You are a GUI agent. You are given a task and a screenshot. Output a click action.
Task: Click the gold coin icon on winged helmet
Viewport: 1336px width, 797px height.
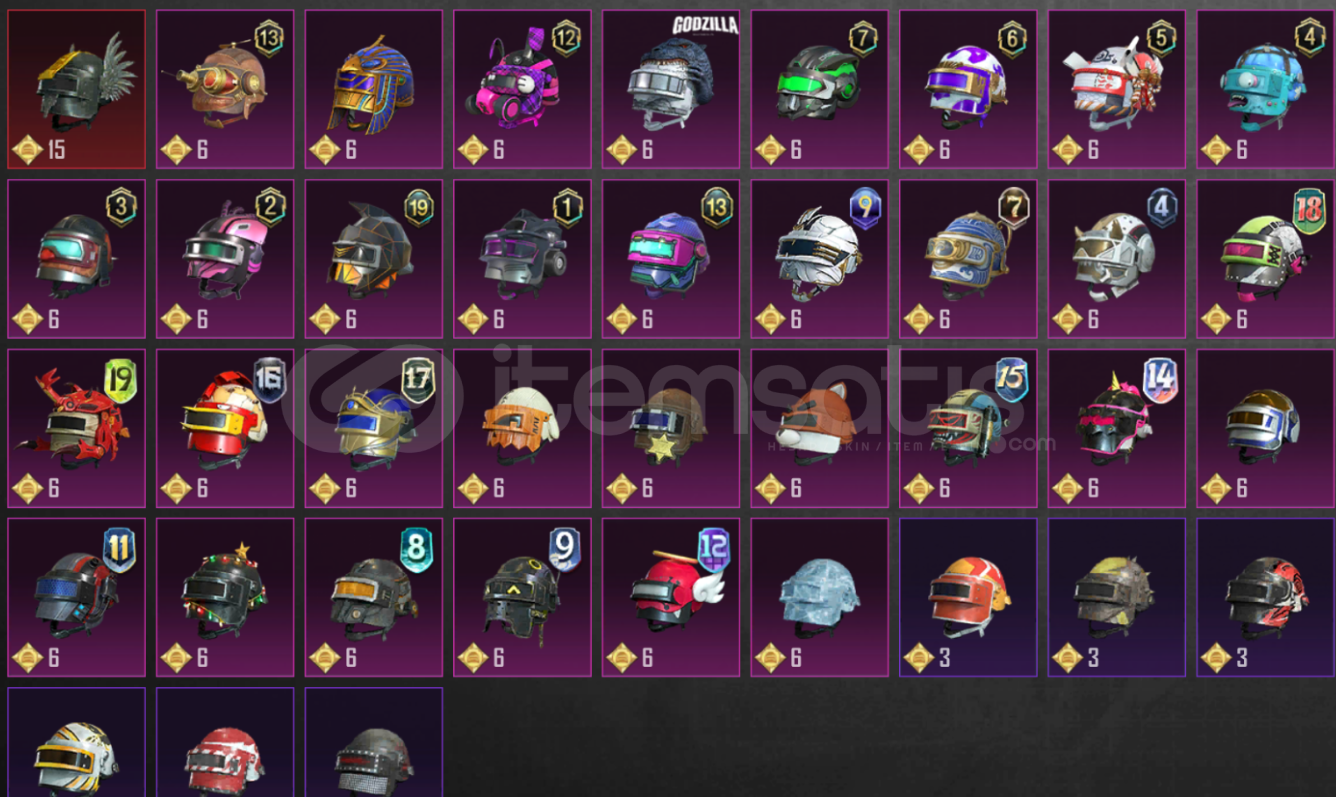click(x=27, y=150)
